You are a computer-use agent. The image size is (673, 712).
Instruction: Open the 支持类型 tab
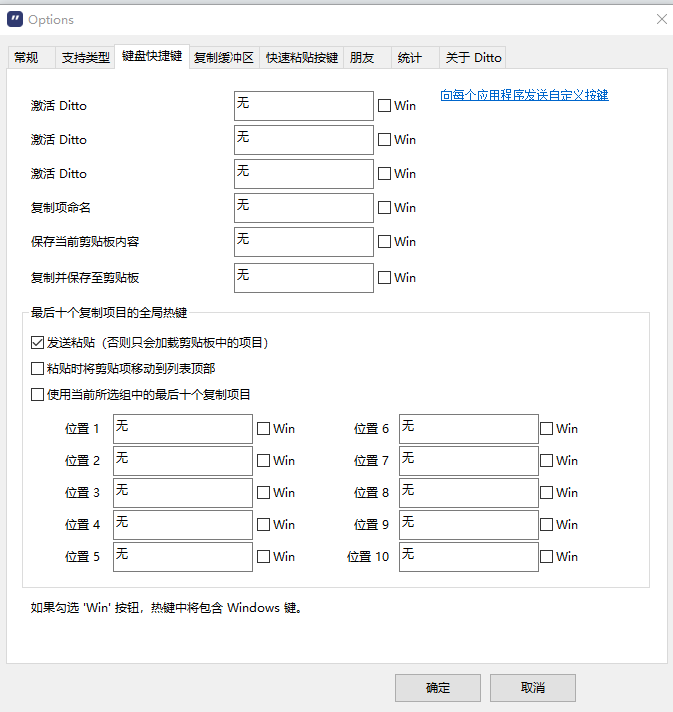[85, 58]
